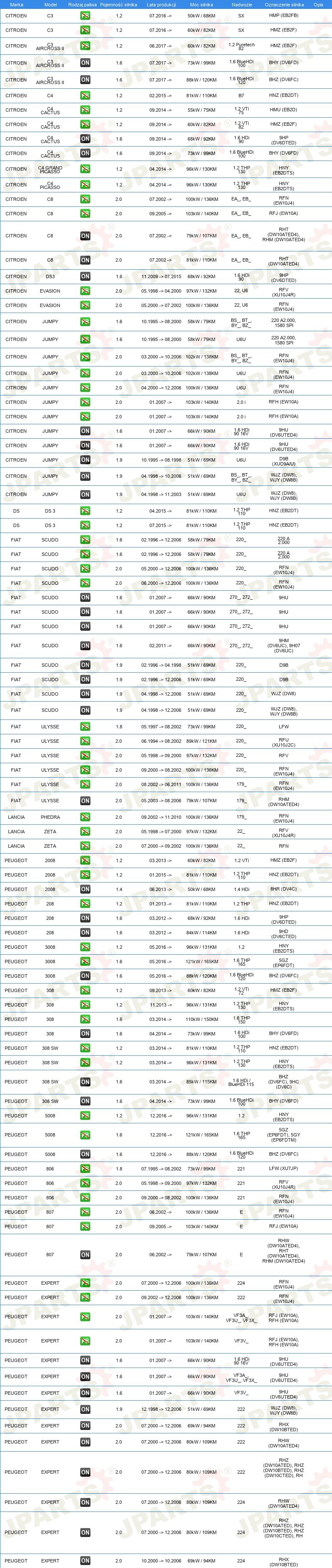Click petrol icon in Peugeot 5008 121kW/165KM row
The height and width of the screenshot is (1568, 332).
coord(85,1135)
